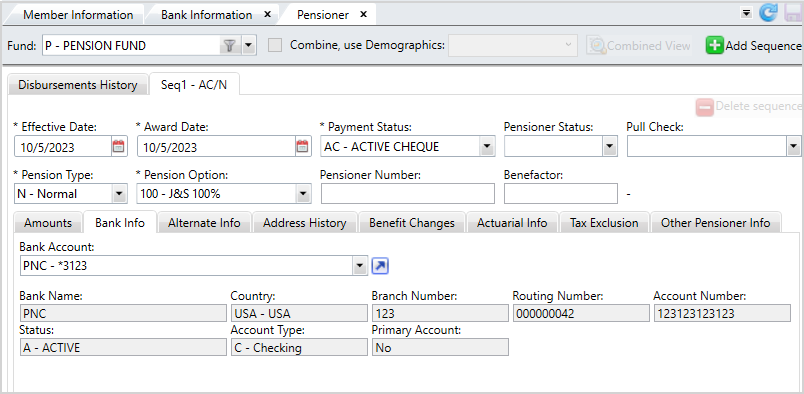Open the Actuarial Info tab
The image size is (804, 394).
click(512, 223)
